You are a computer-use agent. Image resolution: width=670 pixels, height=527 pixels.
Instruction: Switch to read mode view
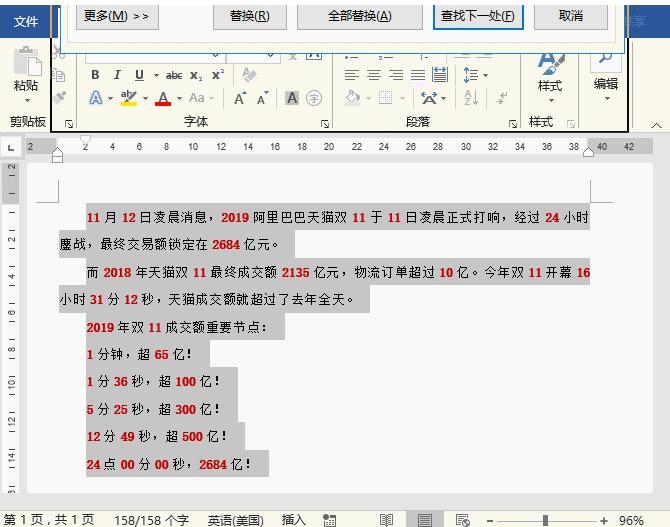coord(386,520)
